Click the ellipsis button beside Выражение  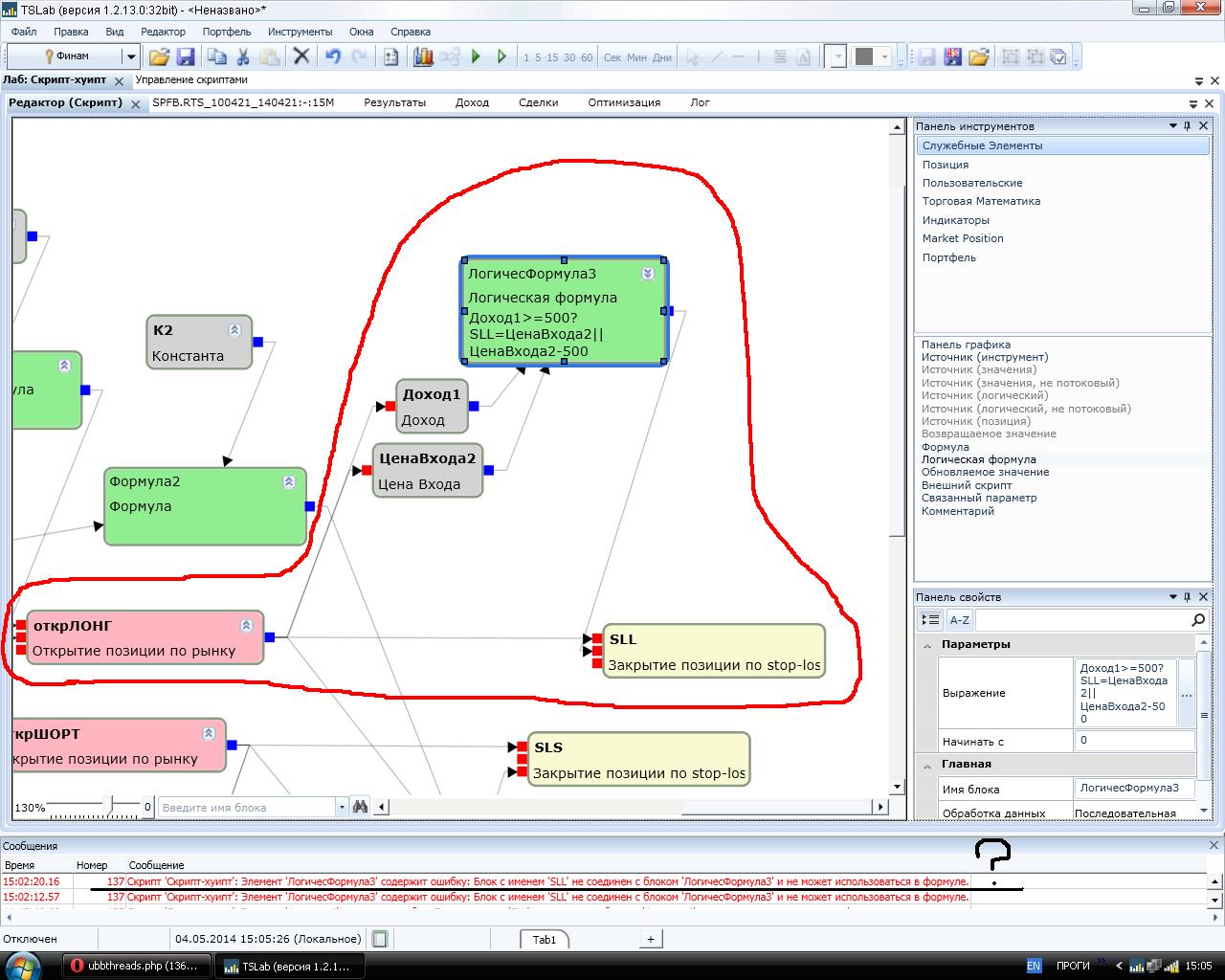(1186, 694)
